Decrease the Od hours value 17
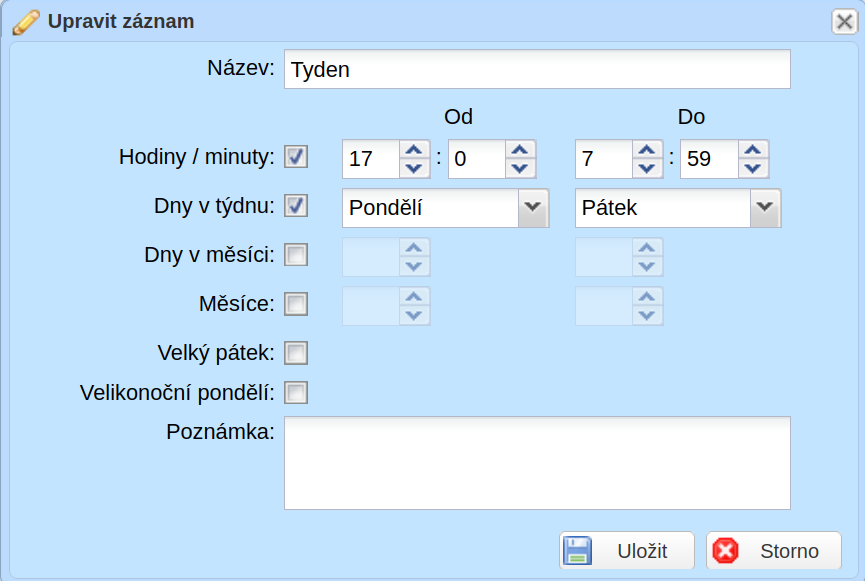The image size is (865, 581). (414, 168)
